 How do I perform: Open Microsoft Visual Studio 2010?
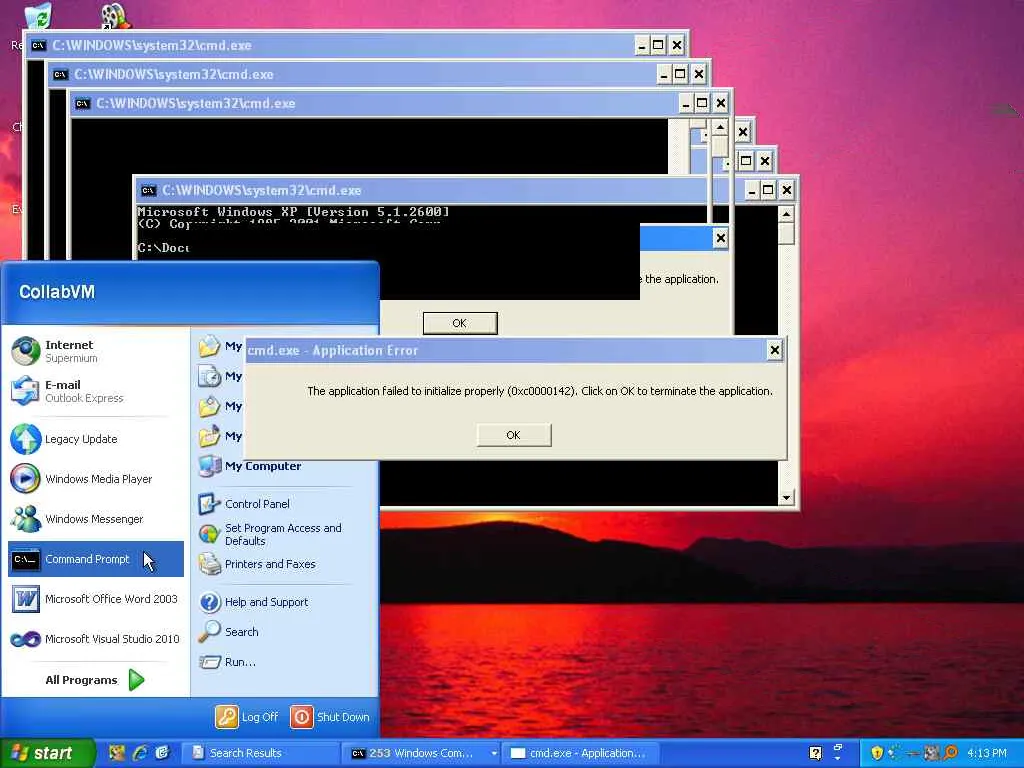[95, 639]
